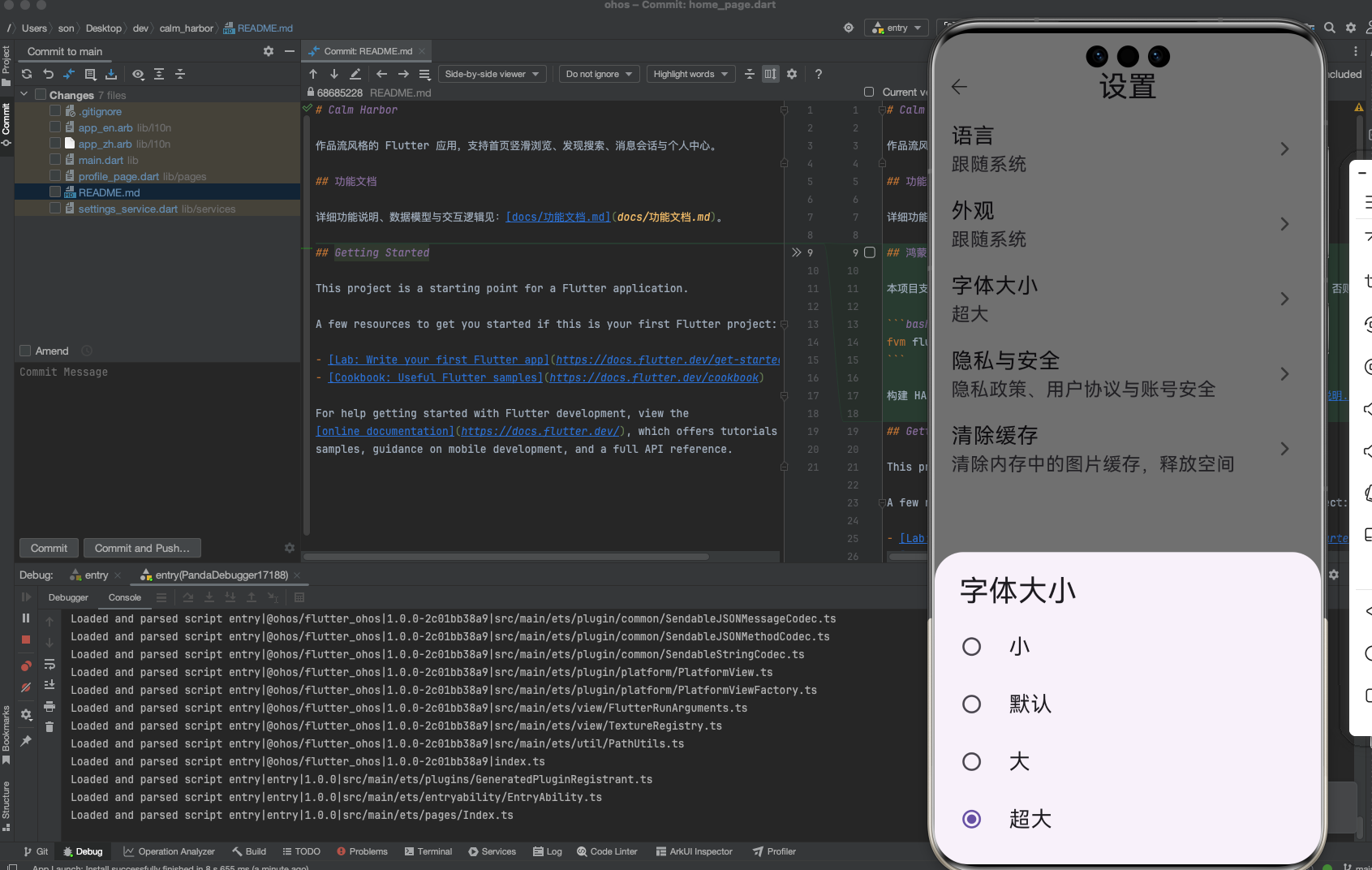Viewport: 1372px width, 870px height.
Task: Select the 超大 font size radio
Action: tap(971, 820)
